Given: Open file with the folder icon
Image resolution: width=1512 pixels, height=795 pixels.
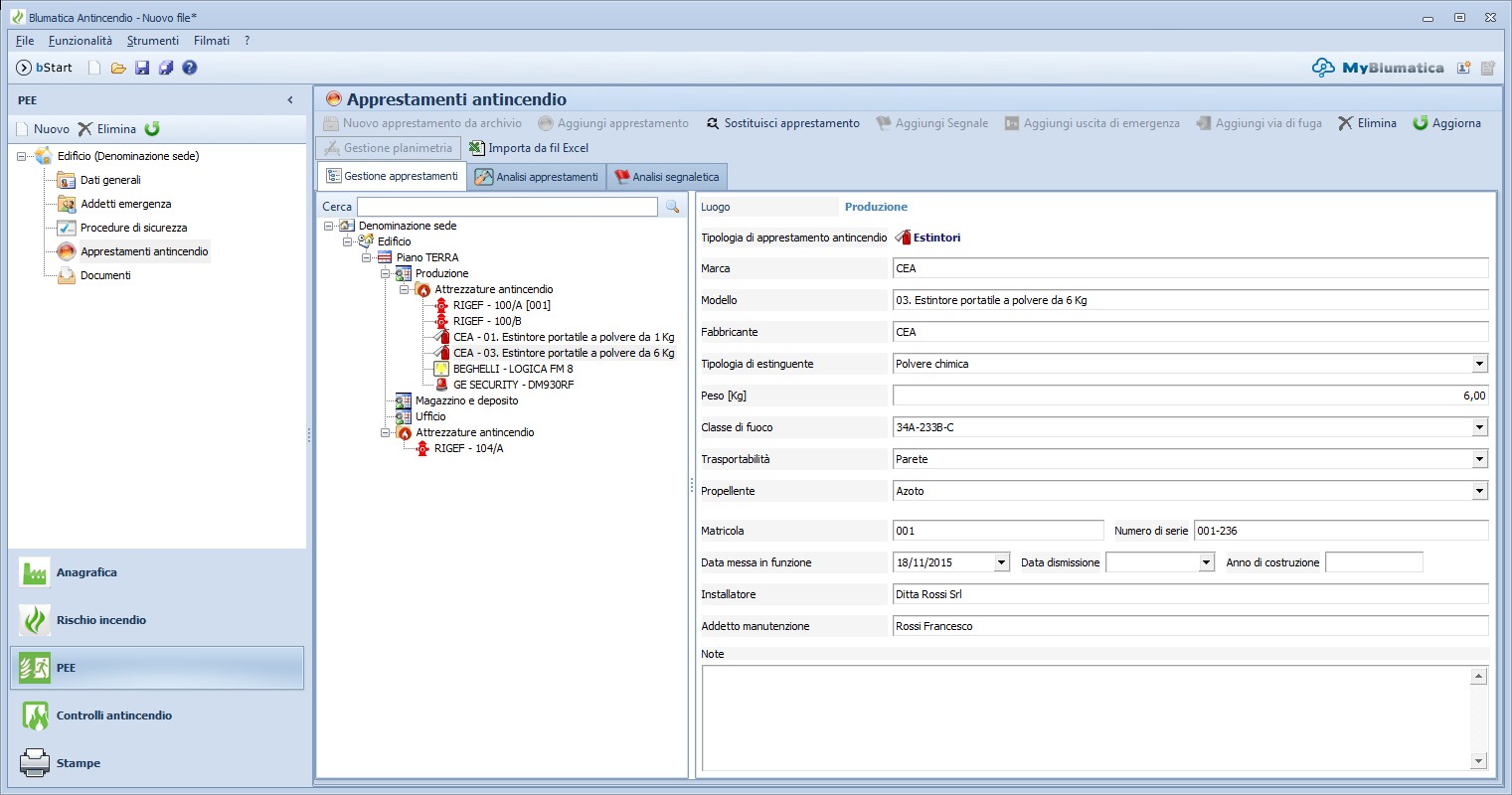Looking at the screenshot, I should click(x=118, y=68).
